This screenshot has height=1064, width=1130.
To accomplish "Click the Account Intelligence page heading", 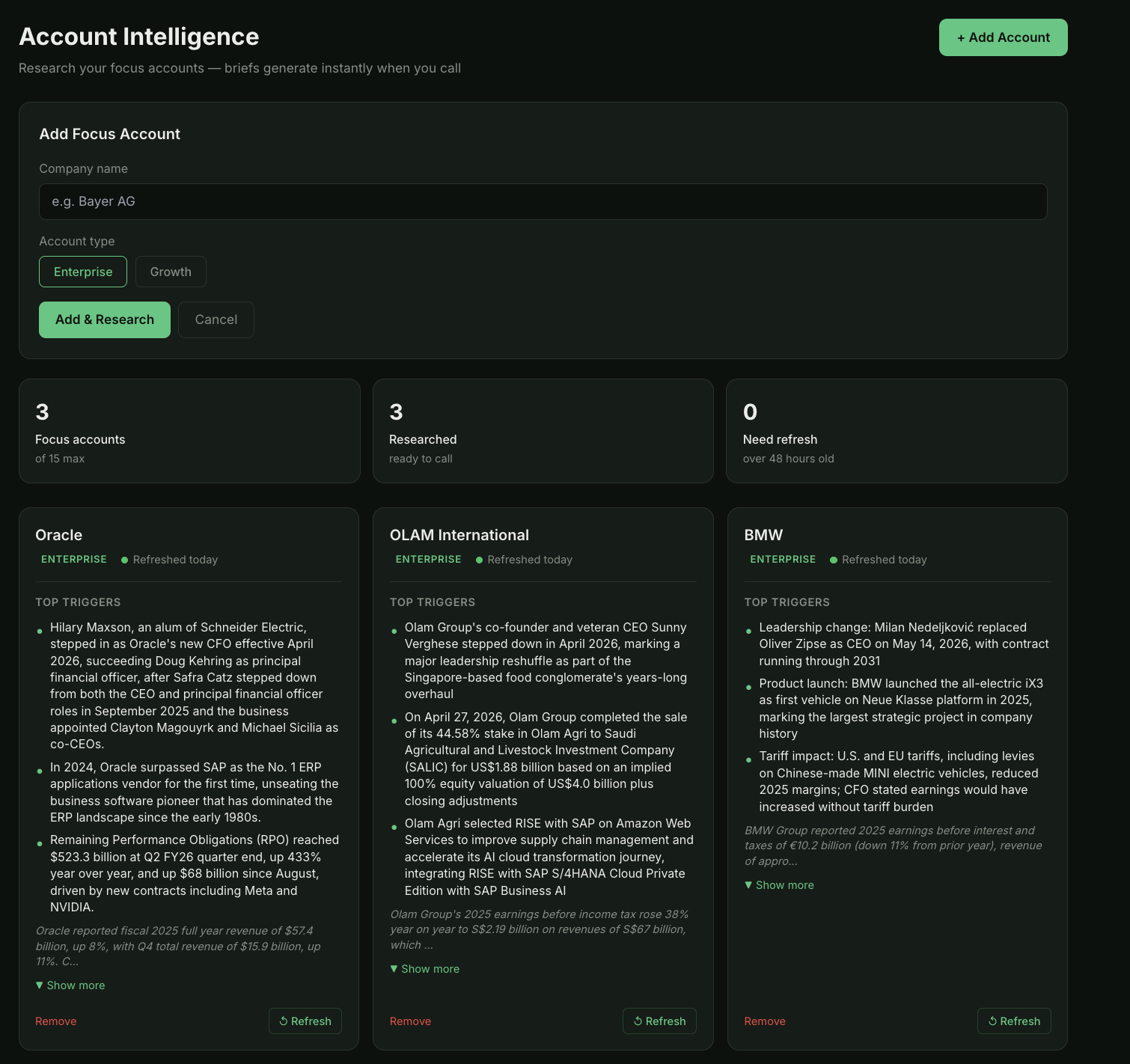I will coord(139,37).
